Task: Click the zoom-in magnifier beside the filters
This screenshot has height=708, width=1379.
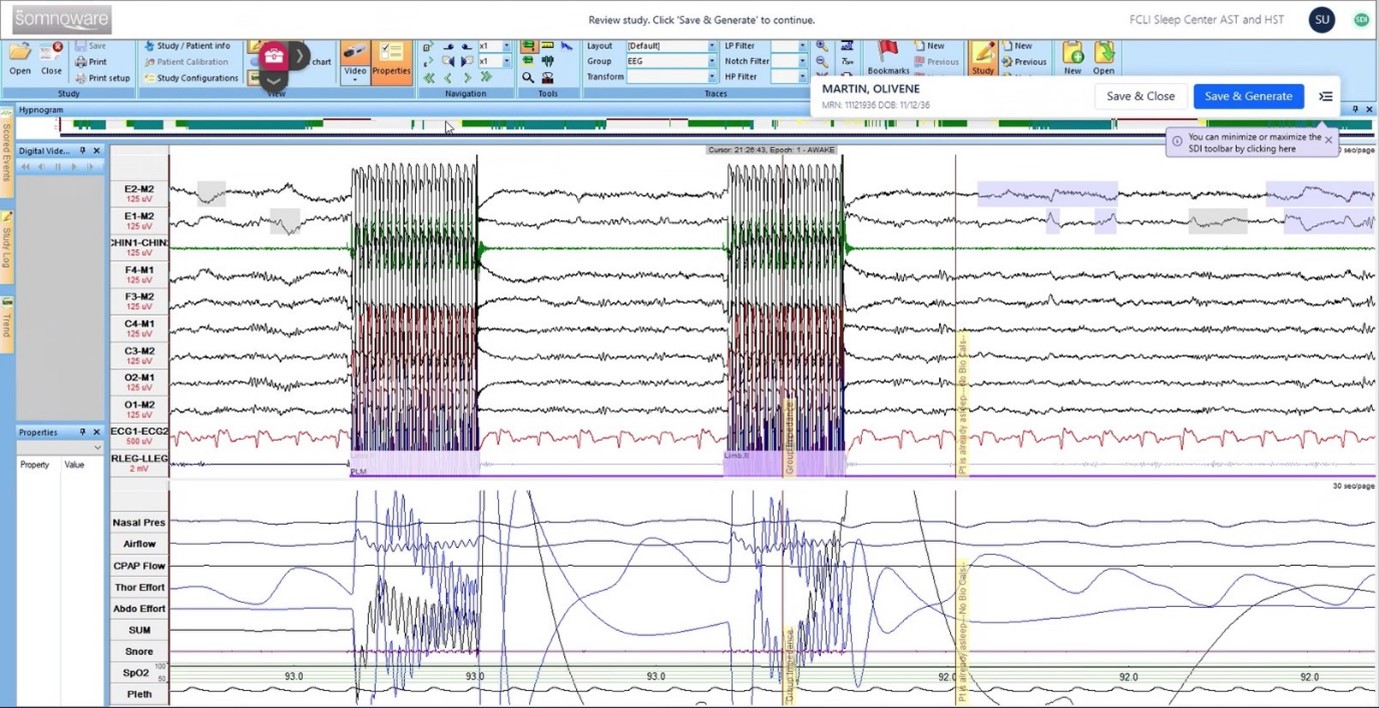Action: point(822,47)
